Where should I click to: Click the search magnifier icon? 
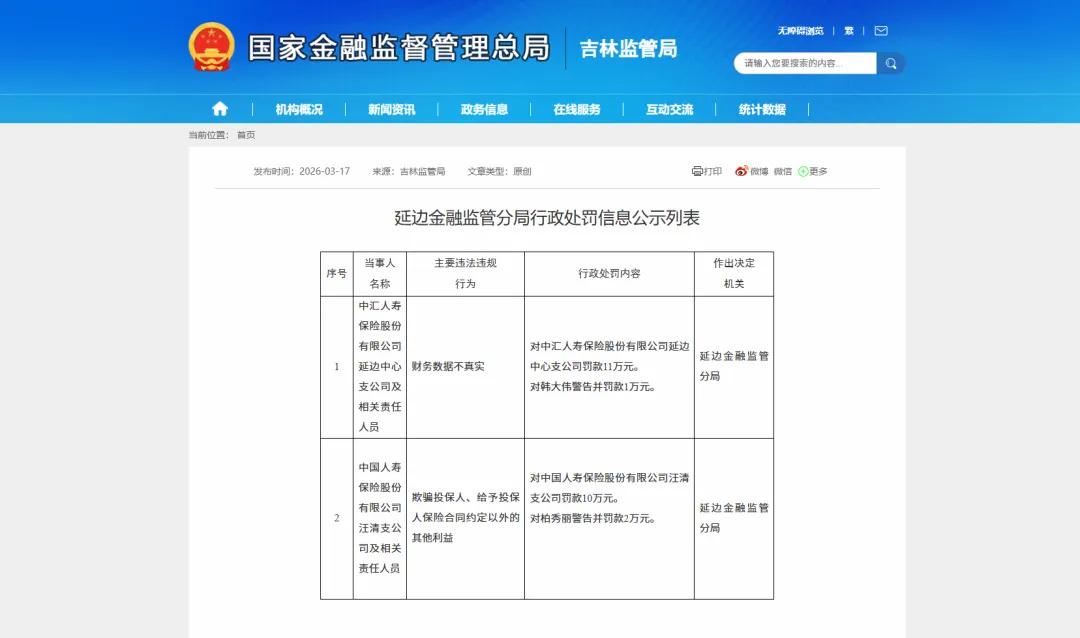891,62
